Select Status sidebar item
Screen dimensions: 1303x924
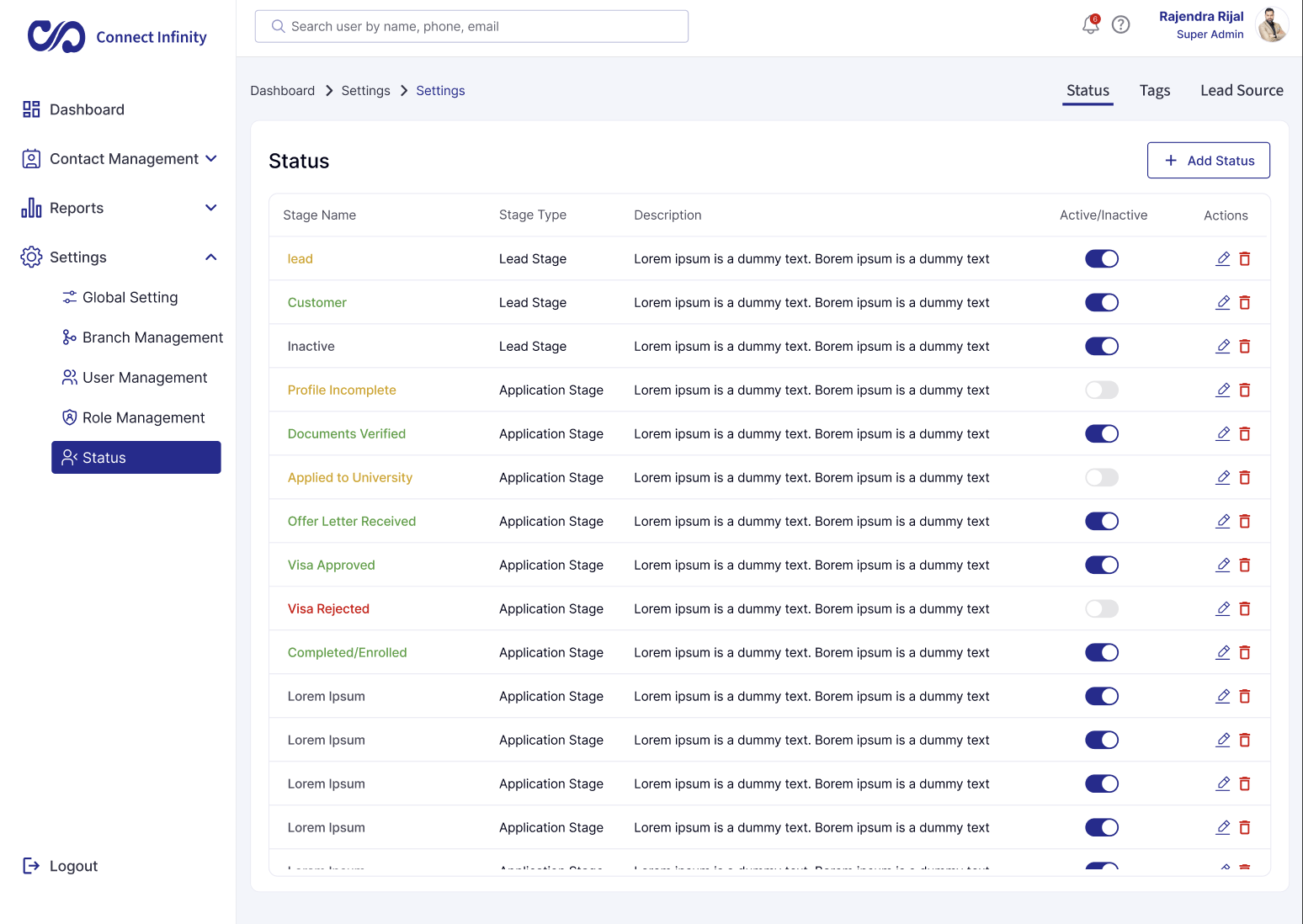[136, 457]
